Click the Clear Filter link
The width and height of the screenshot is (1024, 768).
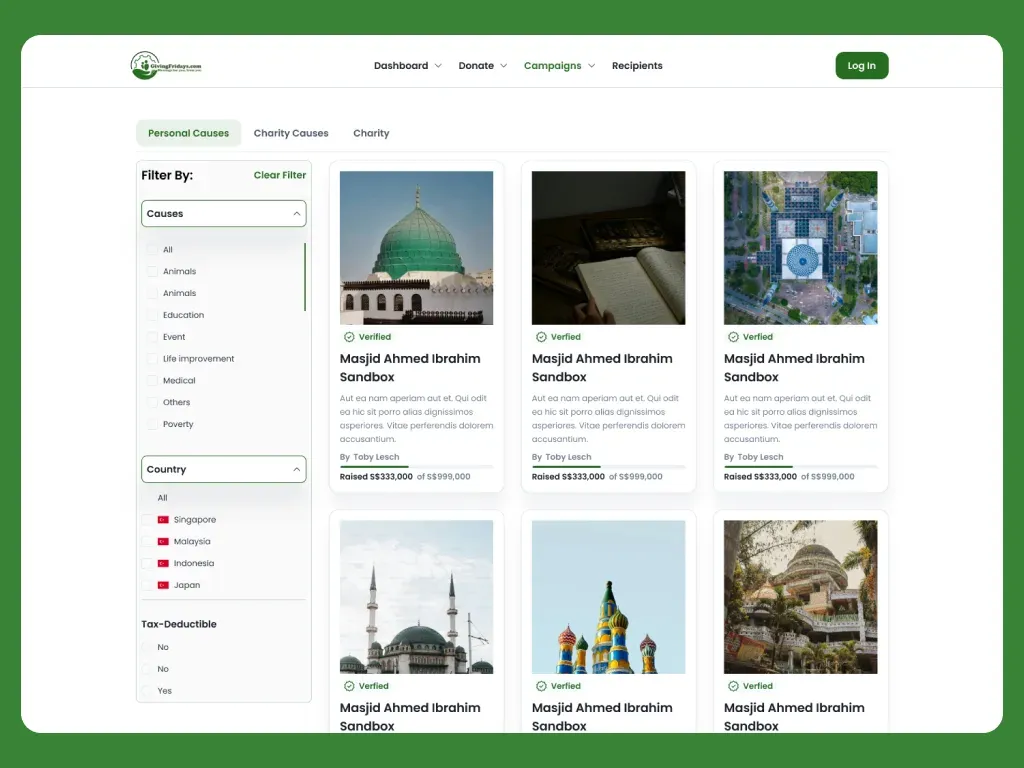[280, 175]
